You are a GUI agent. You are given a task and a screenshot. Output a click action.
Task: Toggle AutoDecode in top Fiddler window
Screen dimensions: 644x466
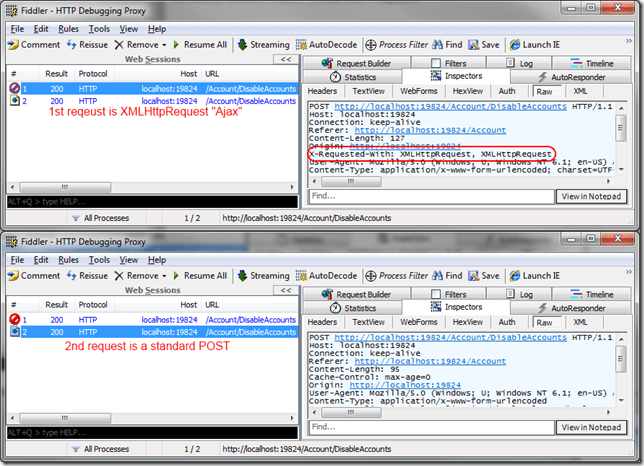(327, 45)
